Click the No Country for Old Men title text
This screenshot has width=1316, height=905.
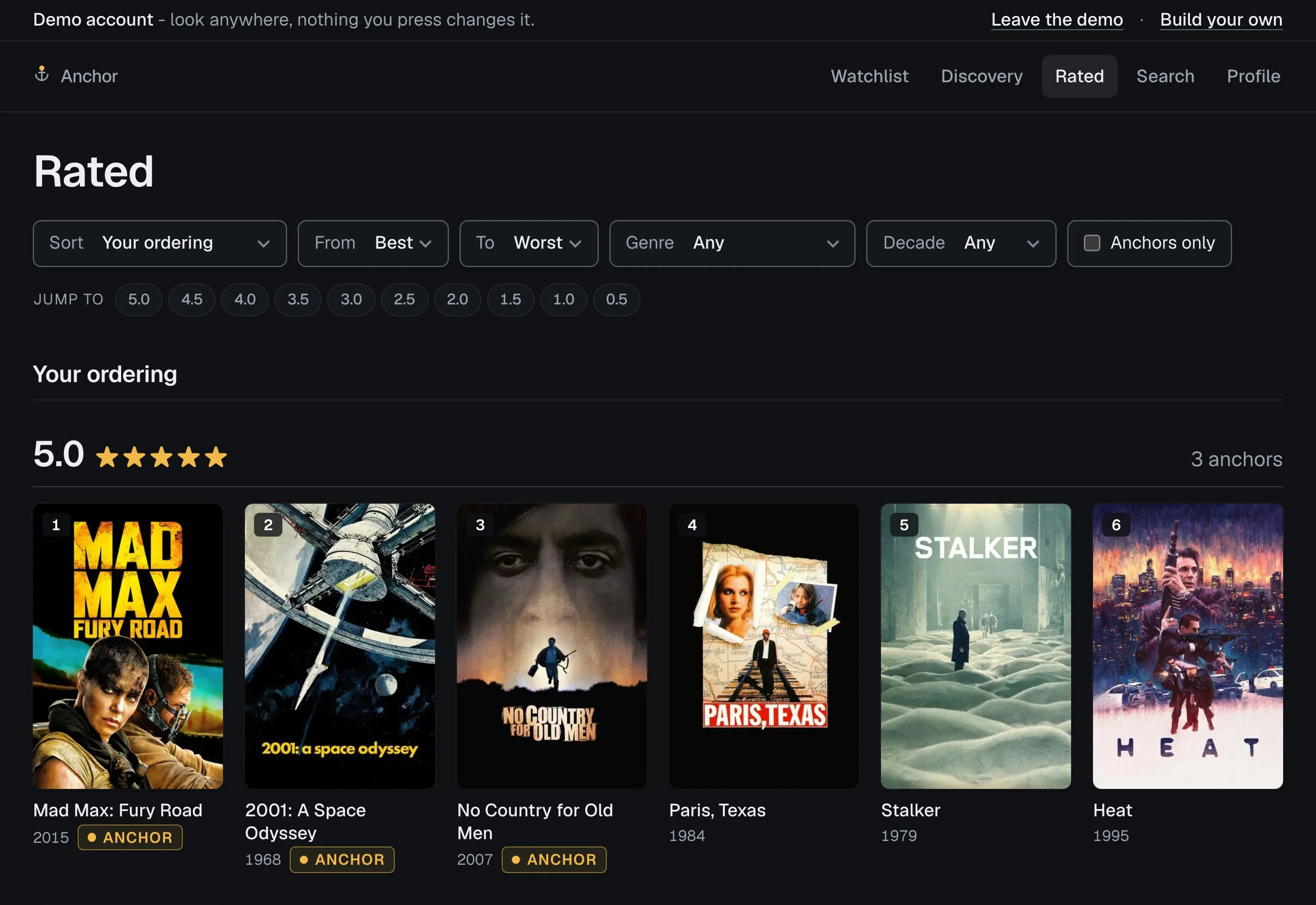click(535, 822)
